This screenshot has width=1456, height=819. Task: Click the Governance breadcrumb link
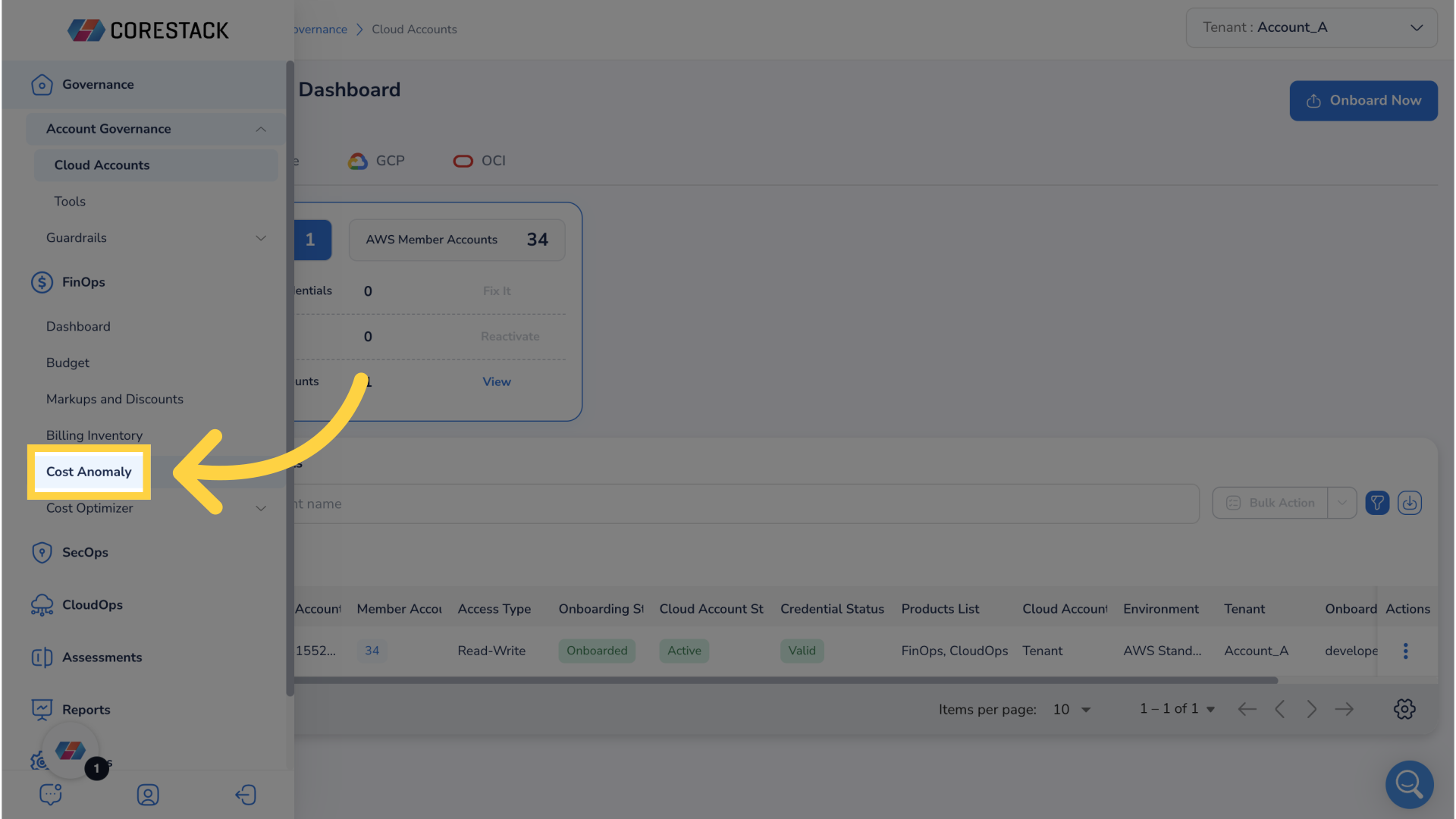(321, 30)
